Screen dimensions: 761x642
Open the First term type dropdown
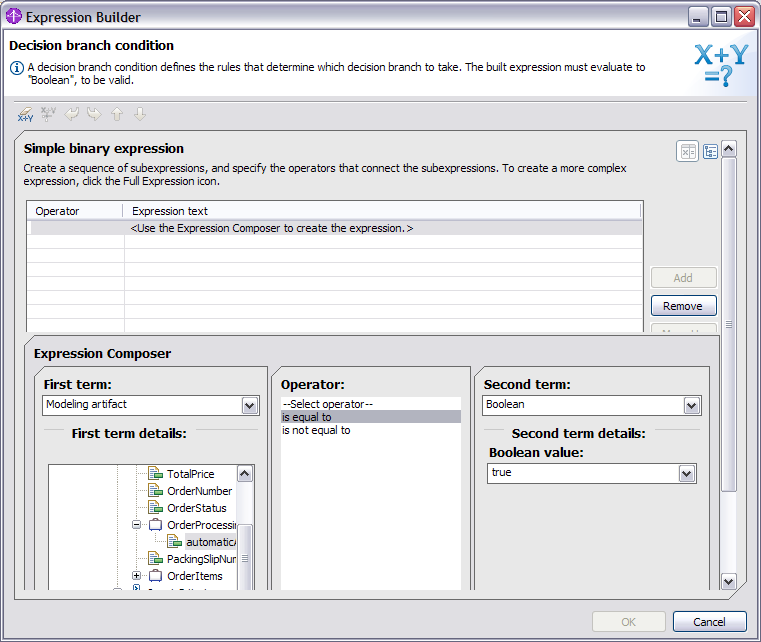(x=249, y=406)
